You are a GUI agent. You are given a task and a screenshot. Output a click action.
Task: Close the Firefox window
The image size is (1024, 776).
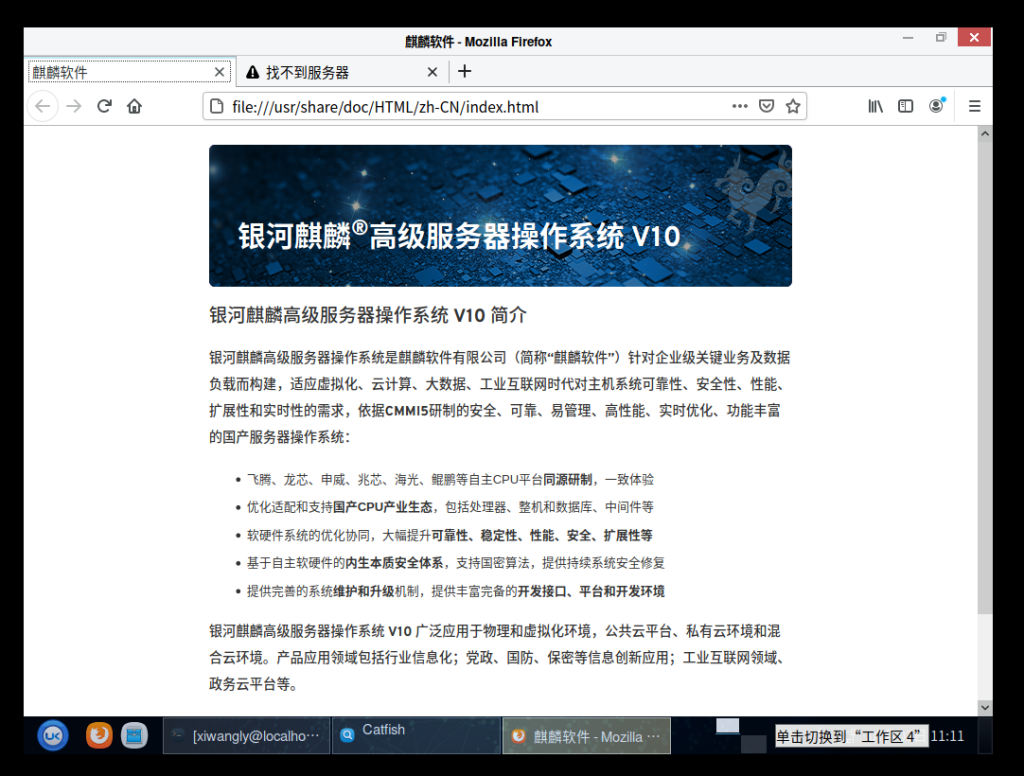tap(974, 37)
